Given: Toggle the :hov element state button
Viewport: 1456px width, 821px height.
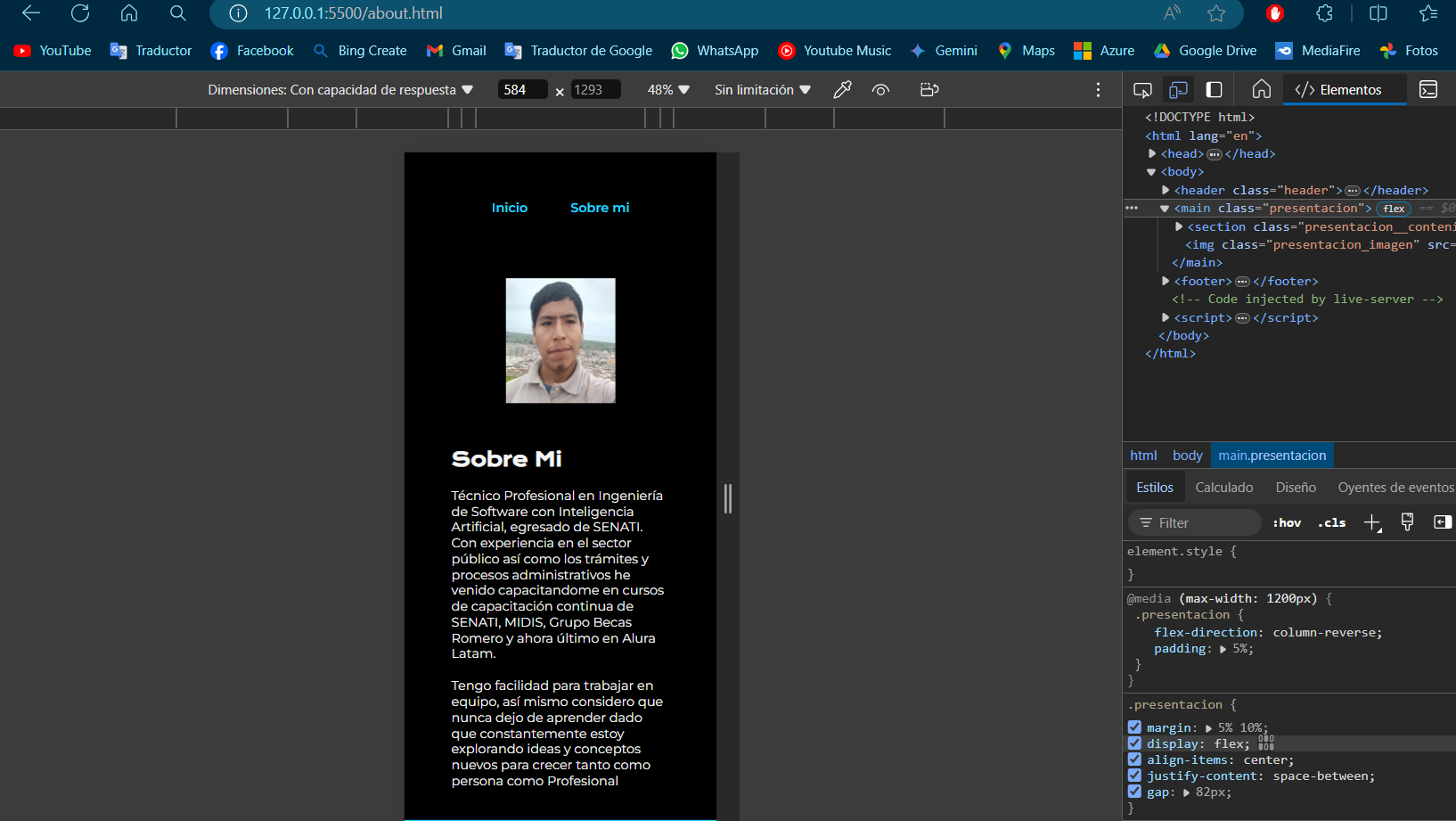Looking at the screenshot, I should (x=1287, y=523).
